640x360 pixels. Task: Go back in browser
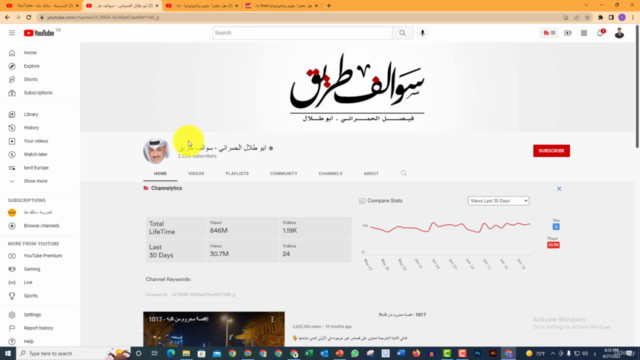click(x=7, y=18)
